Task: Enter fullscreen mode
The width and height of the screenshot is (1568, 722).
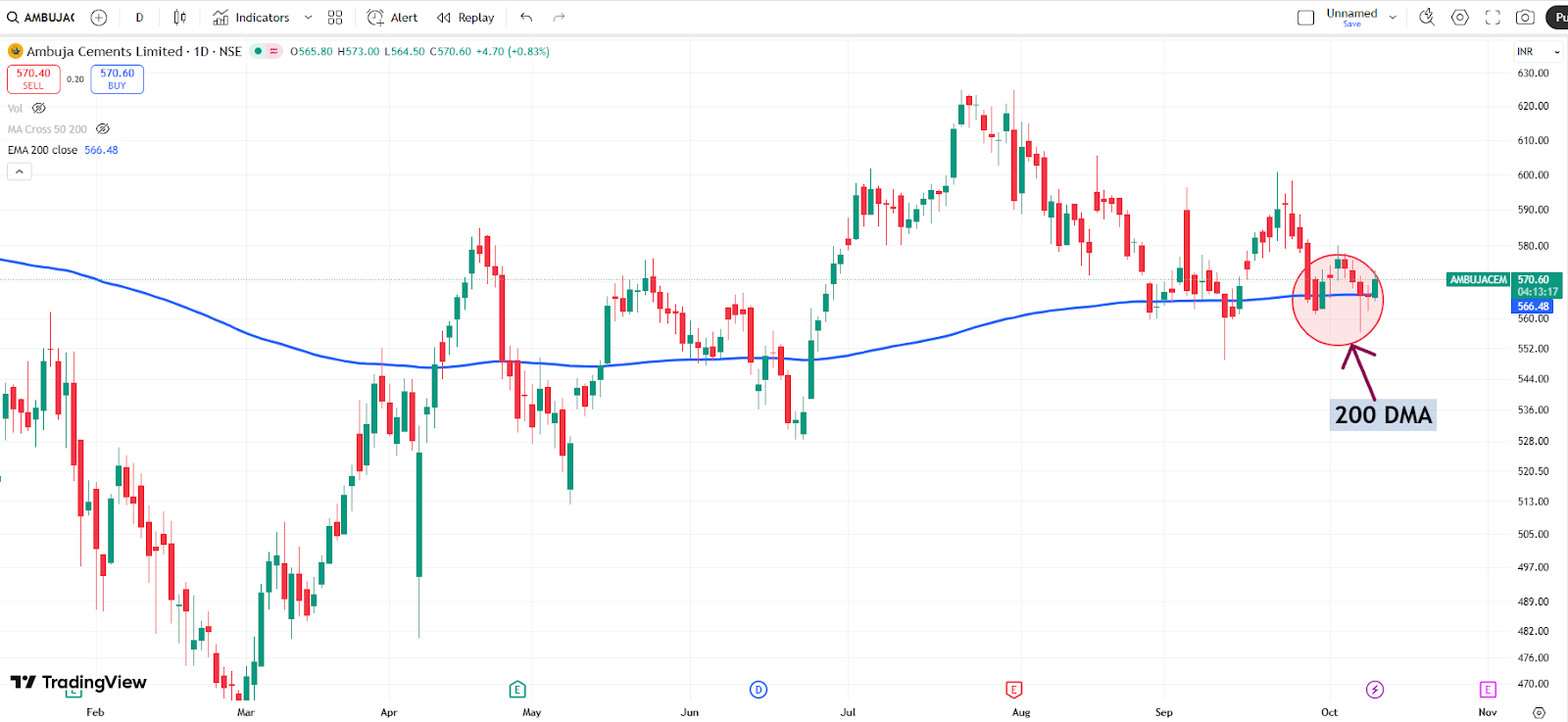Action: [1493, 18]
